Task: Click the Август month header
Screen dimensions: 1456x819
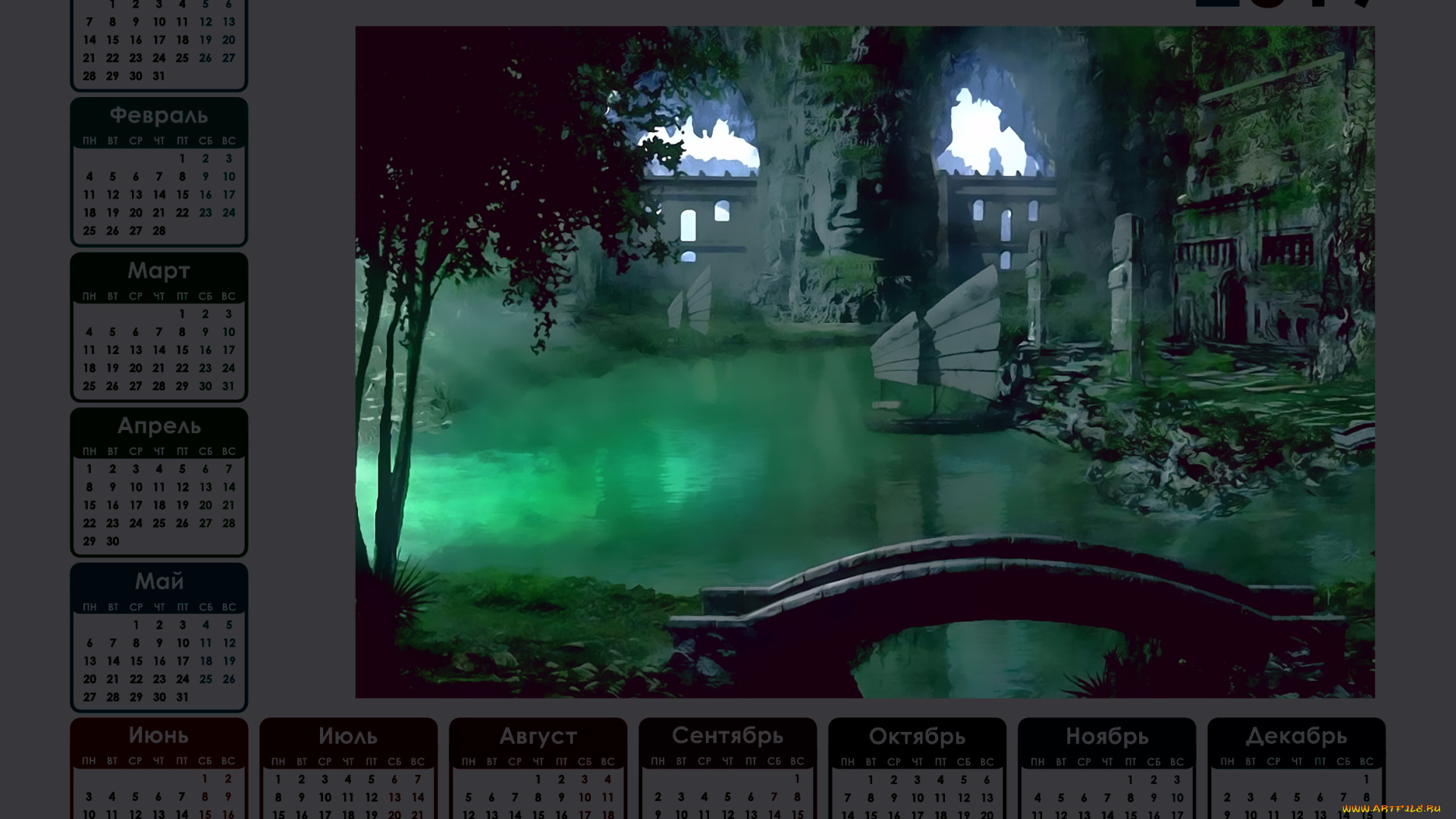Action: point(538,736)
